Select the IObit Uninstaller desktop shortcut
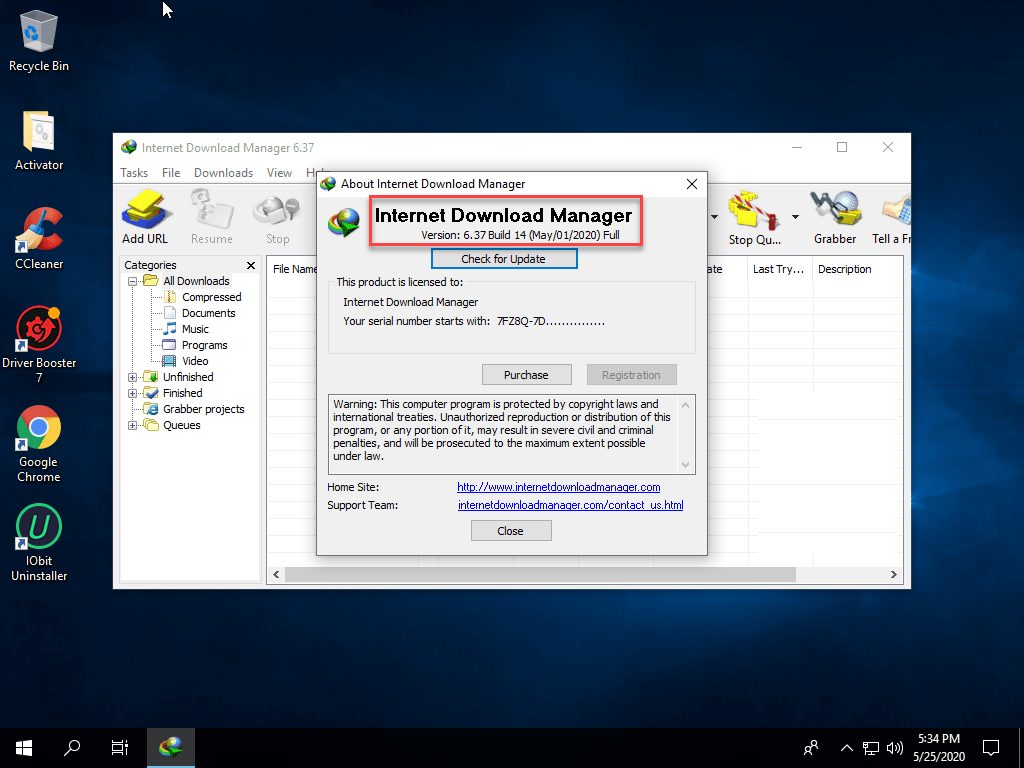 (x=39, y=543)
